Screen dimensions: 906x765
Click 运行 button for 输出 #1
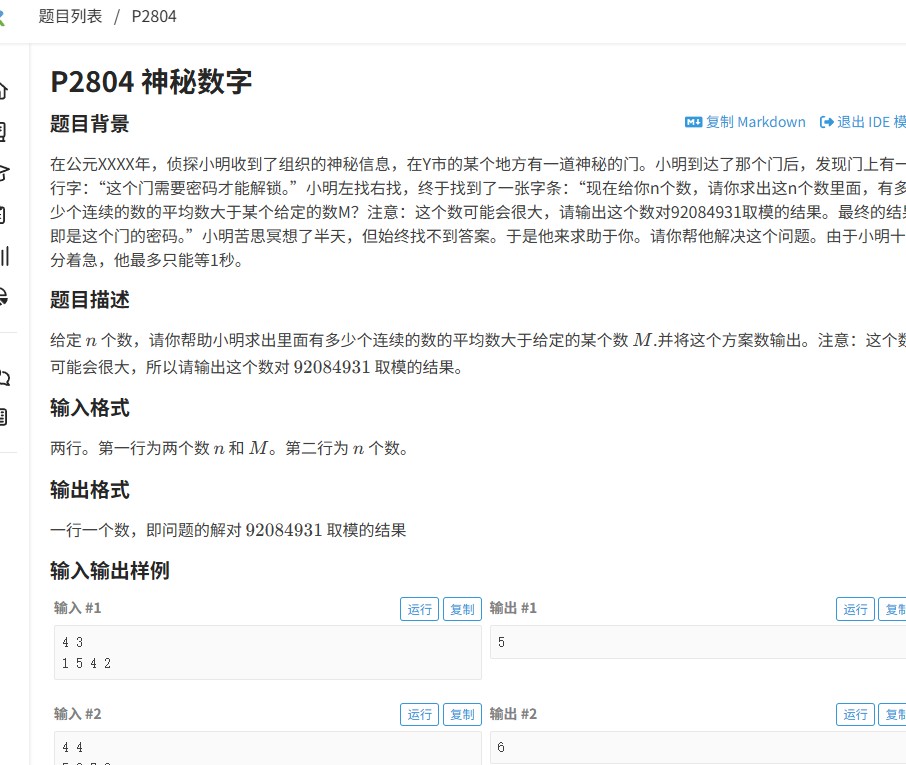855,609
